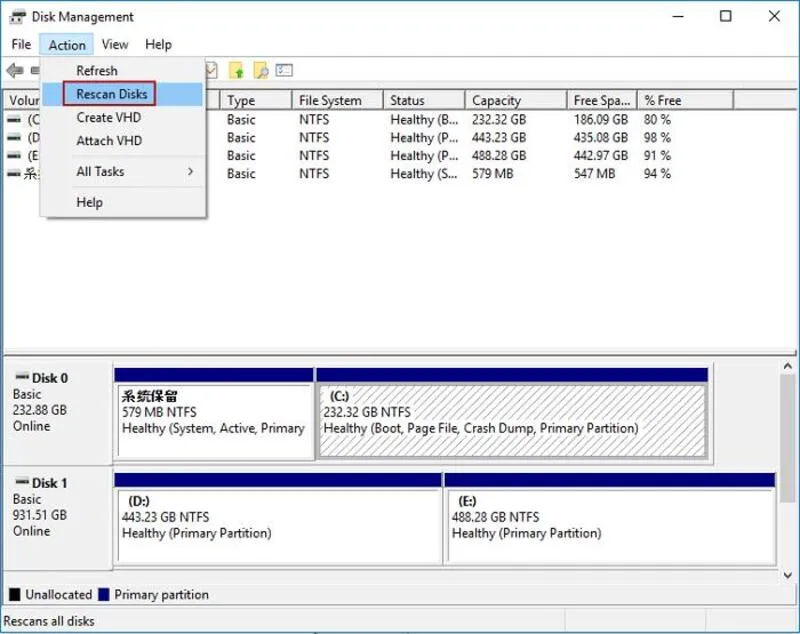Image resolution: width=800 pixels, height=634 pixels.
Task: Click the Help toolbar icon
Action: pyautogui.click(x=284, y=70)
